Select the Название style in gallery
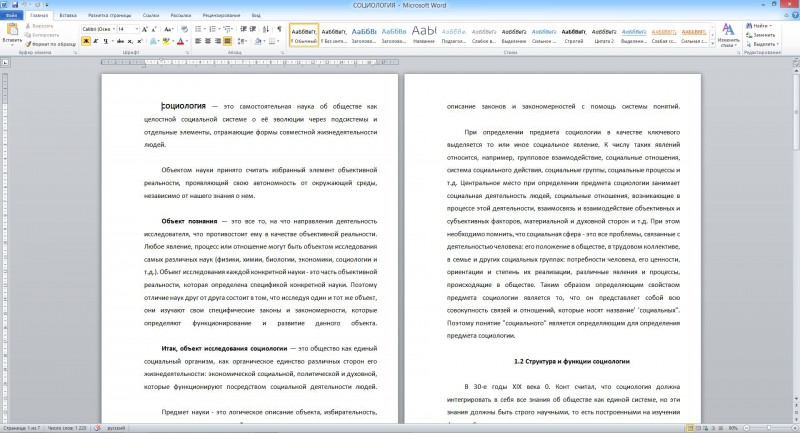 424,35
